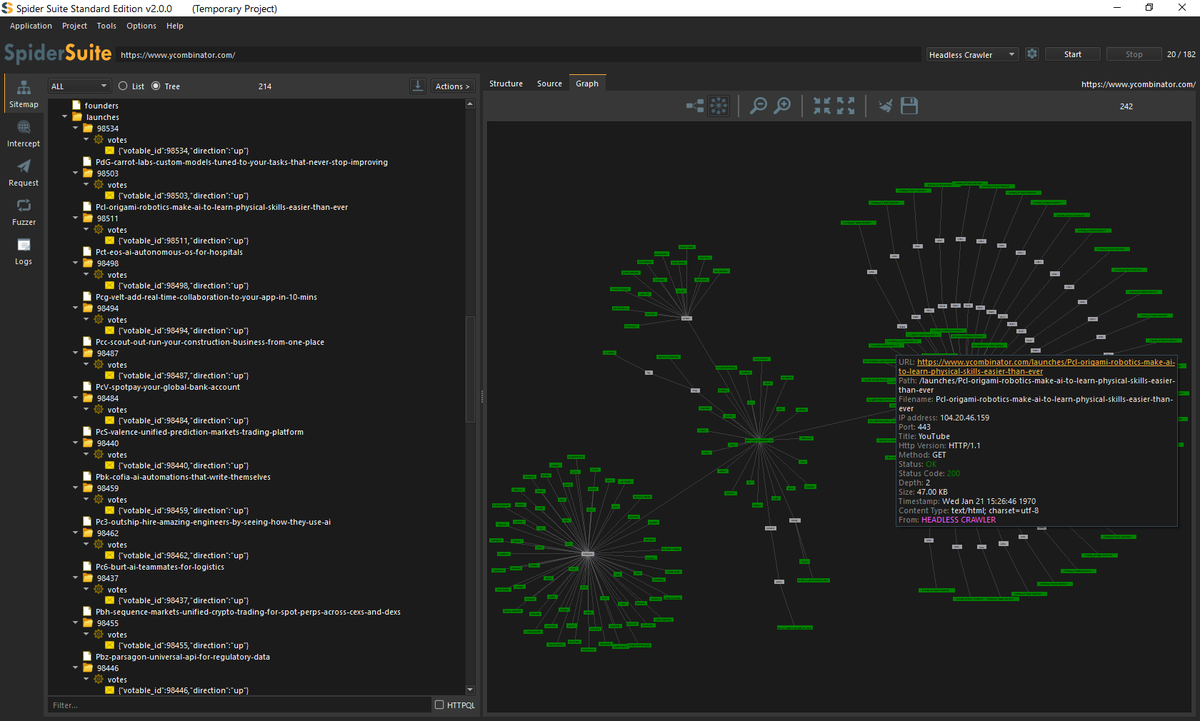
Task: Open the Tools menu
Action: tap(106, 26)
